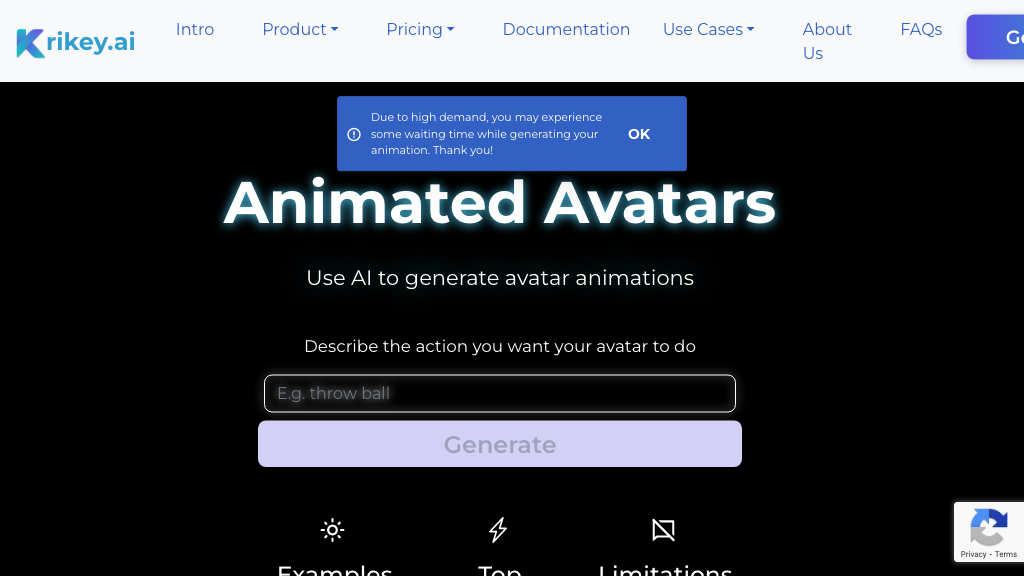Open the Pricing dropdown menu

[x=420, y=30]
